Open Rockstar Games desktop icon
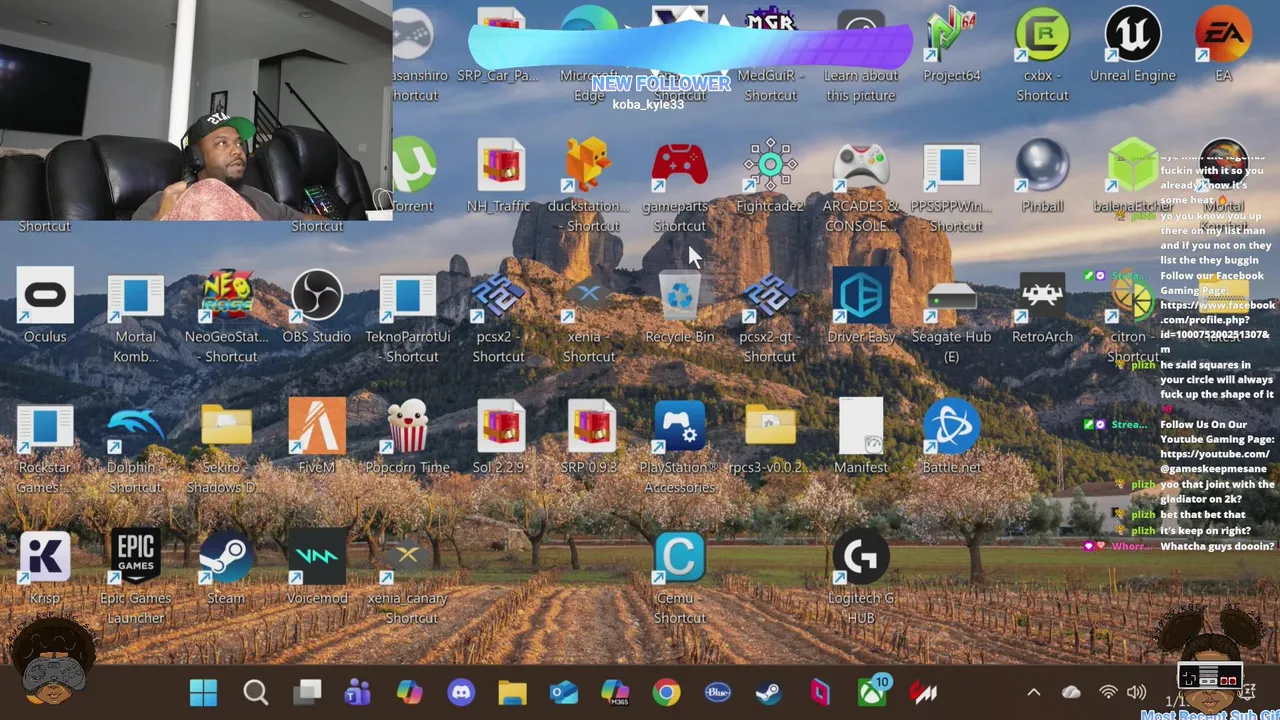 45,427
